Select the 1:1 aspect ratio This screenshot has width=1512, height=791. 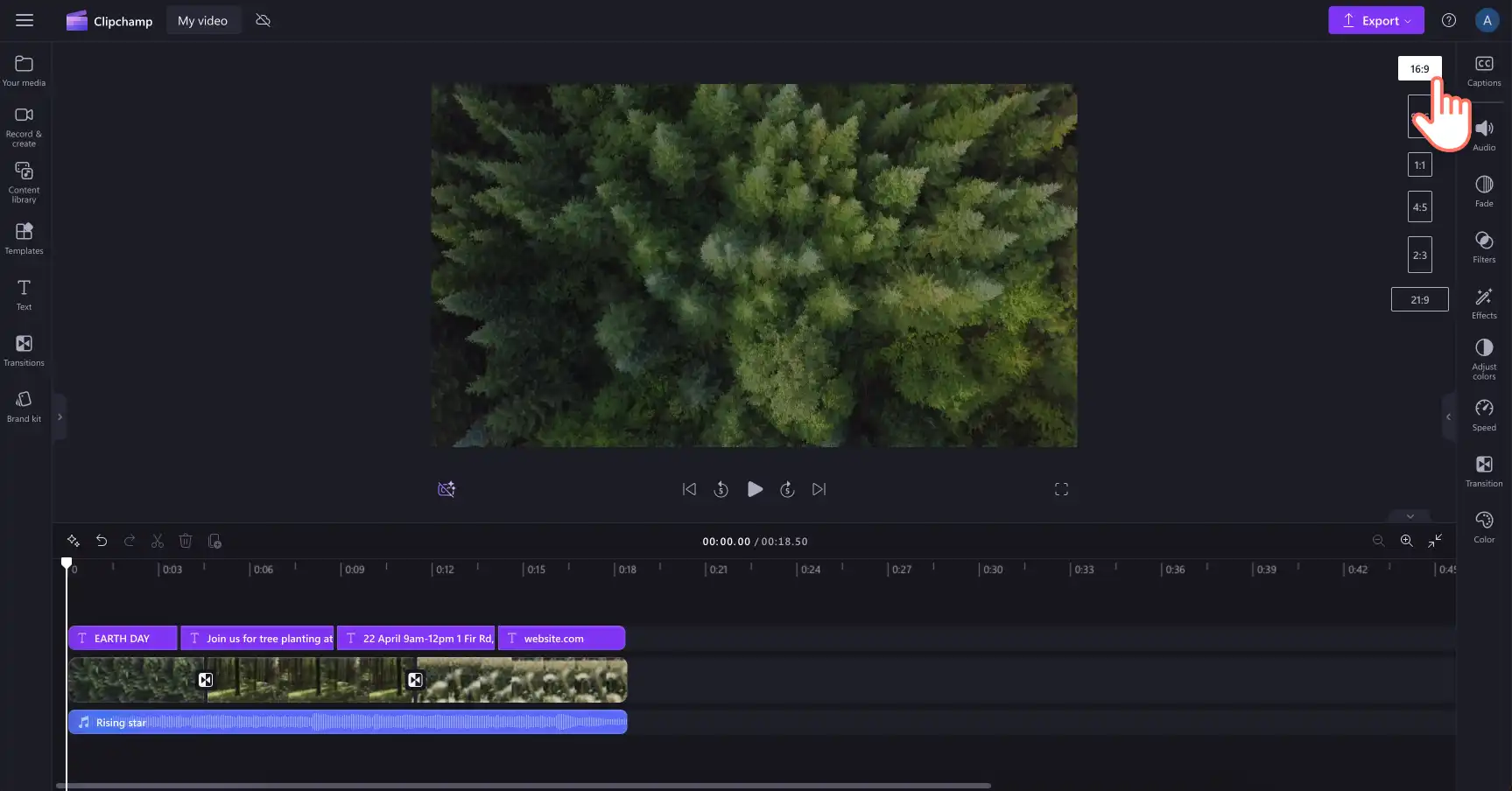point(1419,164)
